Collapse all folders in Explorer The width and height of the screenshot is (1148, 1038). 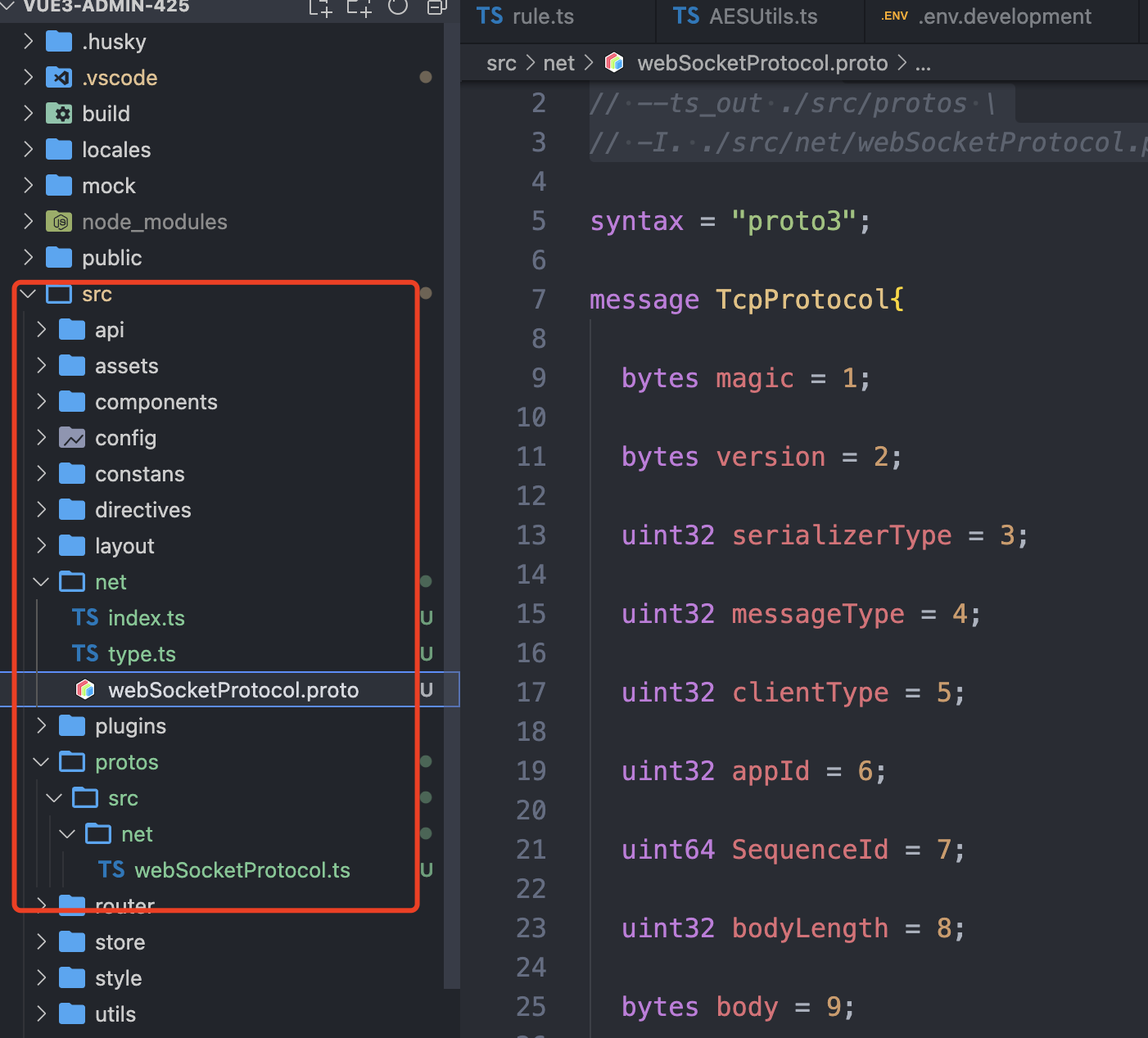436,7
